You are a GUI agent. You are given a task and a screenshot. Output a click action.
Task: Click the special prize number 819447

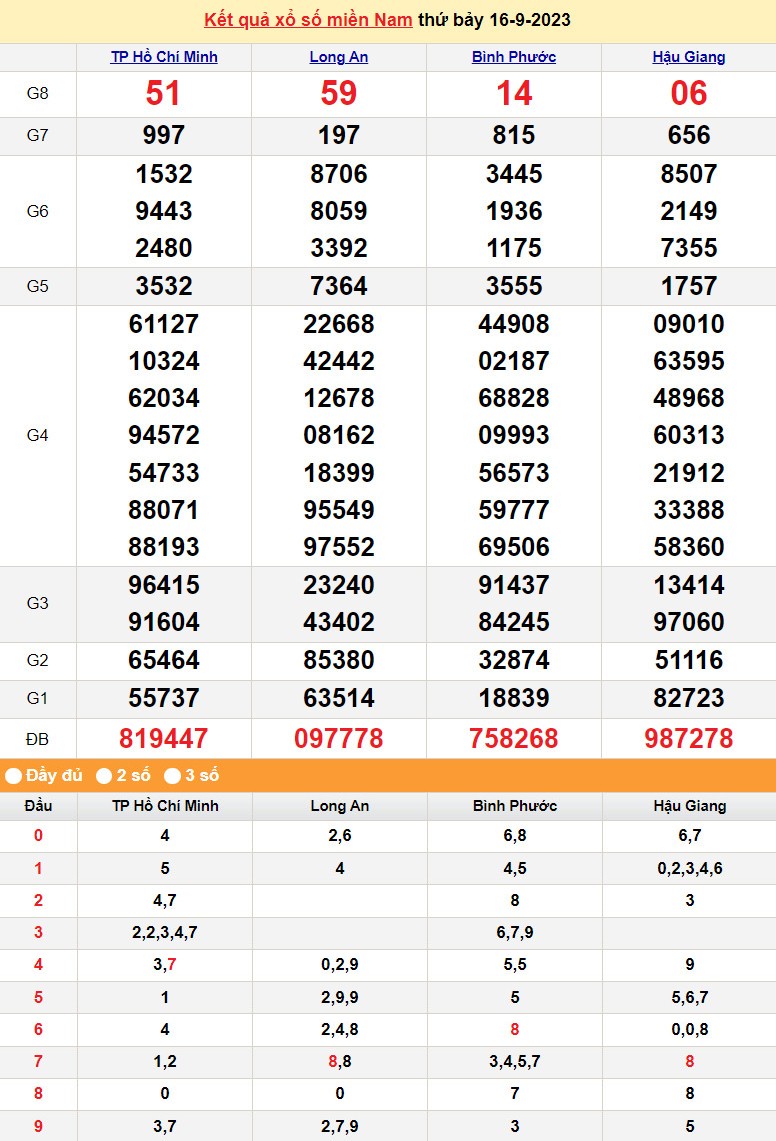point(164,739)
